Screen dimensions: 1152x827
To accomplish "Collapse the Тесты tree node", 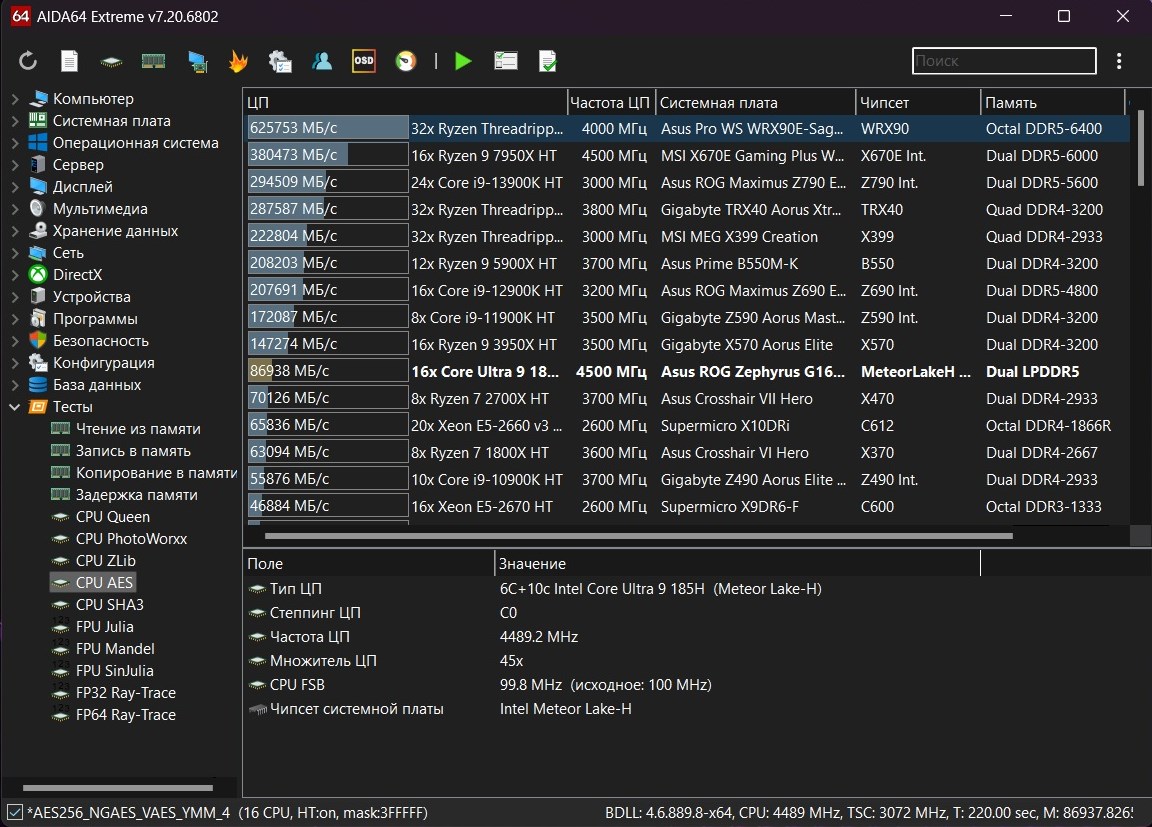I will 15,407.
